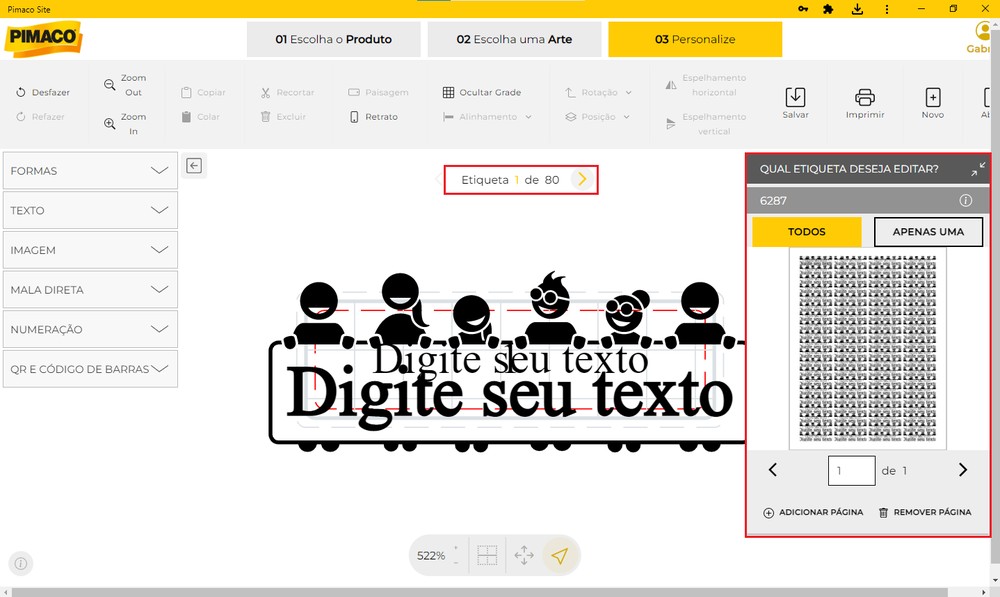Toggle Retrato page orientation
Image resolution: width=1000 pixels, height=597 pixels.
pos(379,117)
